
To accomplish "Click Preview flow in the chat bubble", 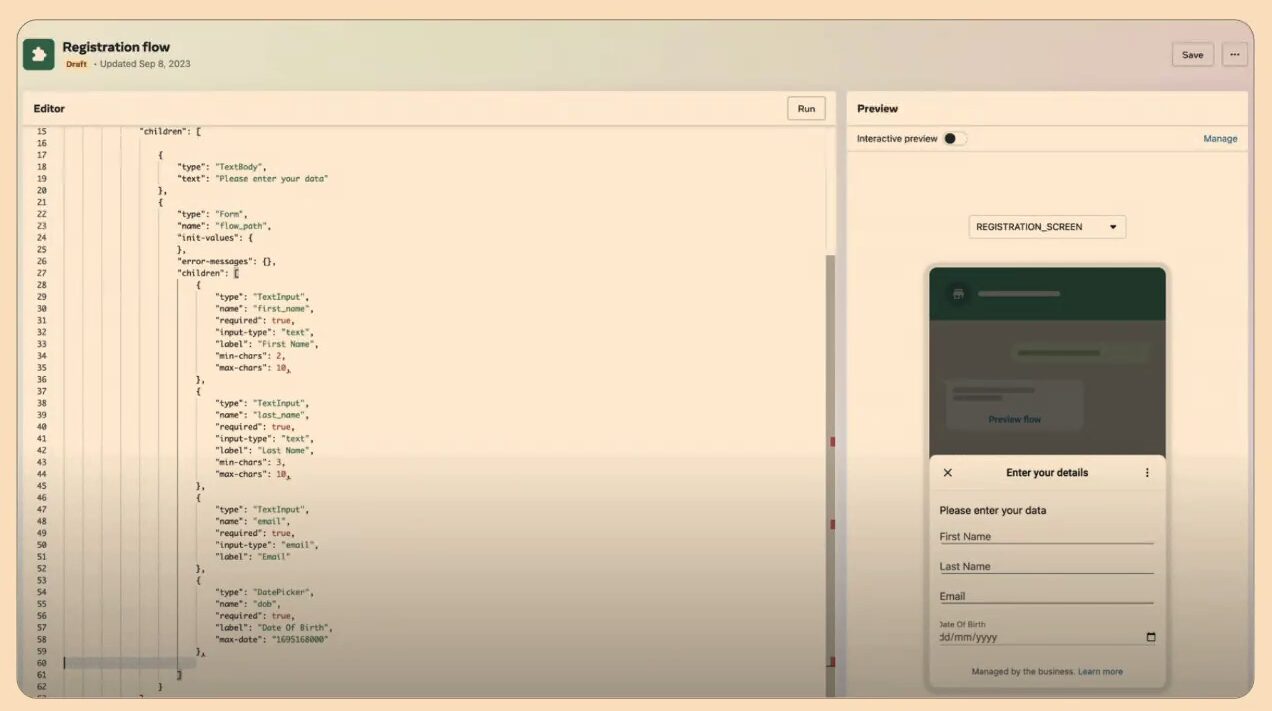I will [x=1014, y=419].
